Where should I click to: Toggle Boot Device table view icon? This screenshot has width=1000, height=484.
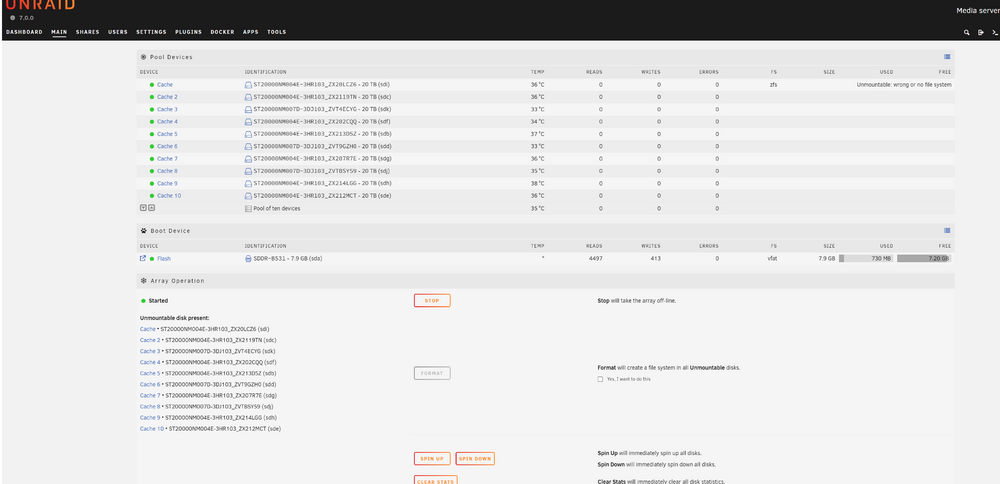click(947, 230)
